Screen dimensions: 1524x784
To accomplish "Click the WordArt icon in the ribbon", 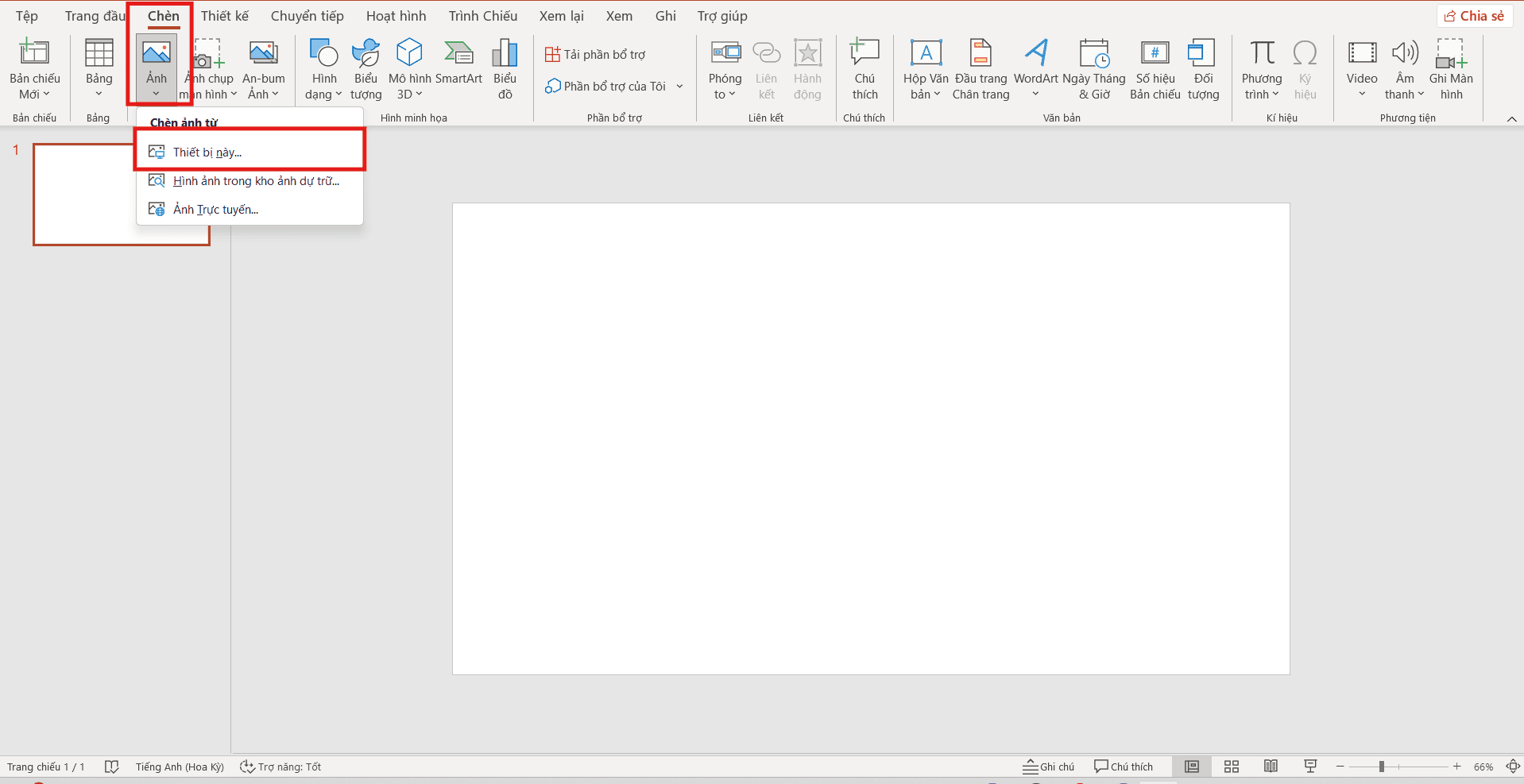I will 1035,54.
